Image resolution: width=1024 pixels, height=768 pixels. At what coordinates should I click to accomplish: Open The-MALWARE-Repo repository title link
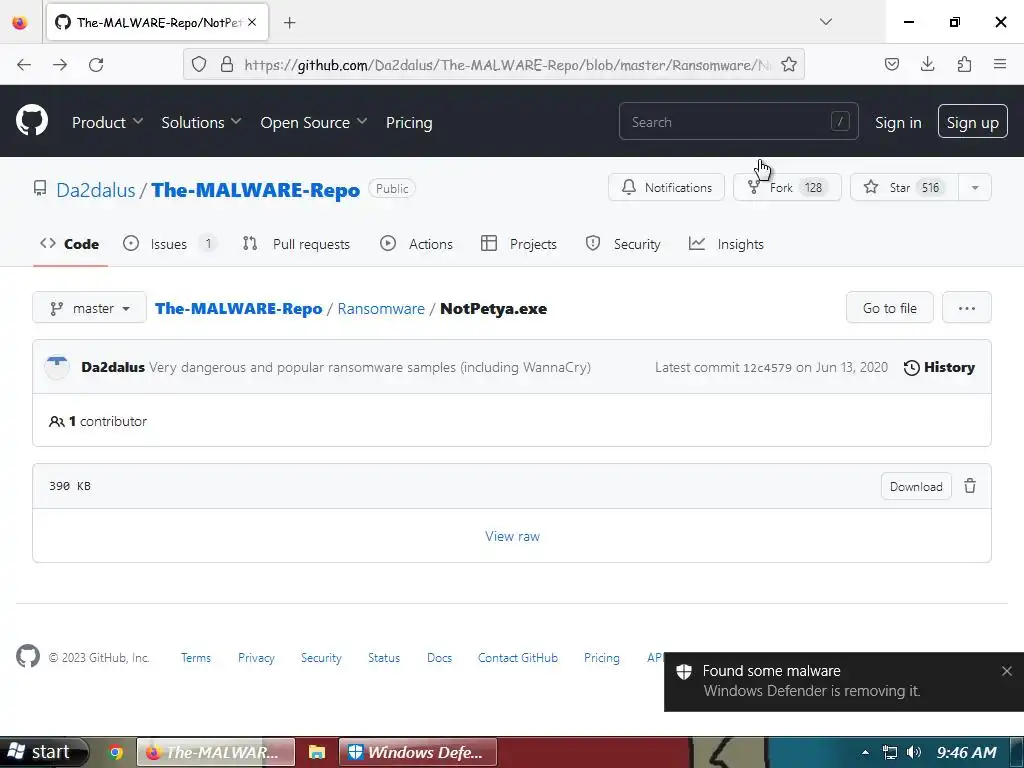[255, 190]
